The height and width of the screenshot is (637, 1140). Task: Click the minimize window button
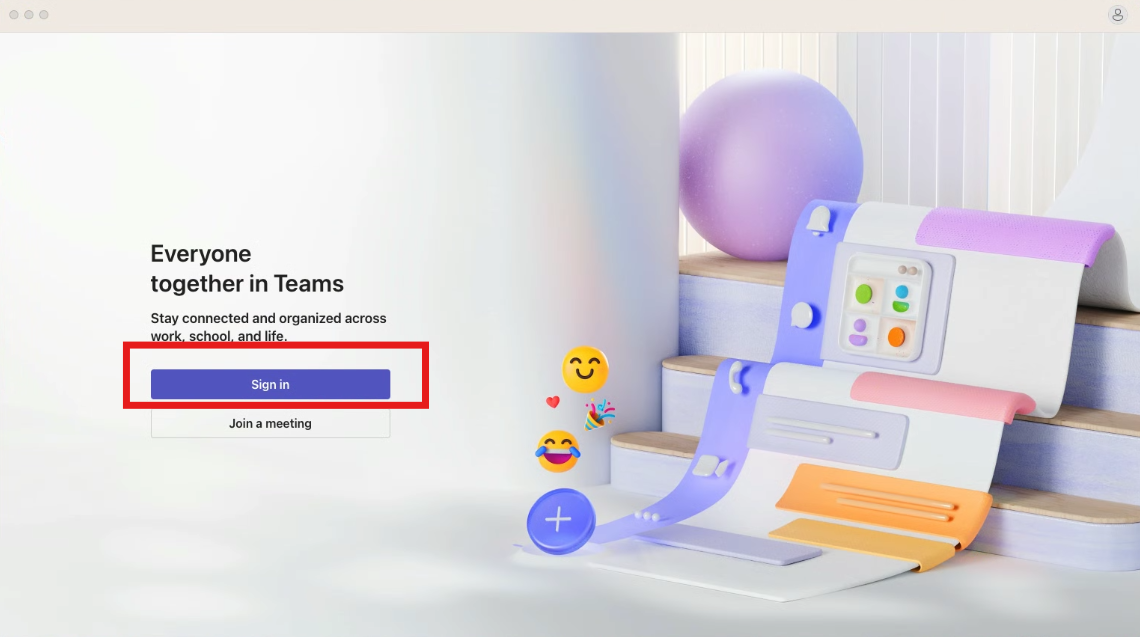pos(29,15)
